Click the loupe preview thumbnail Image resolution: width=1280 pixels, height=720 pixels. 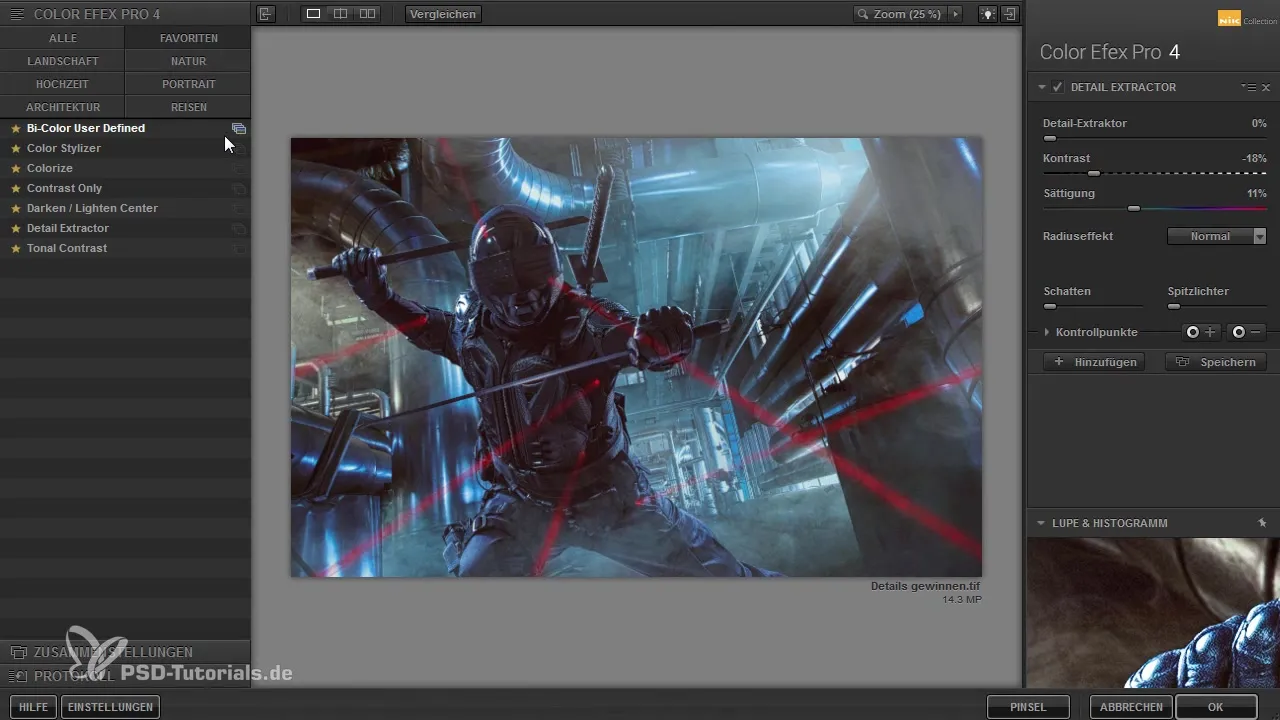(1153, 612)
